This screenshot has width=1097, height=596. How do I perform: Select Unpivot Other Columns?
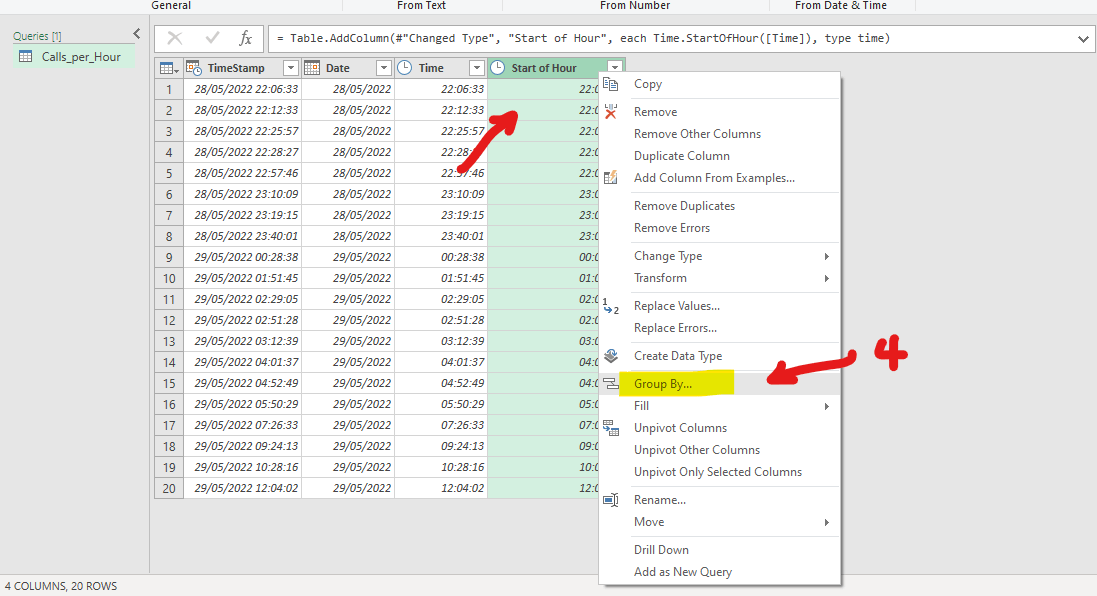click(697, 450)
